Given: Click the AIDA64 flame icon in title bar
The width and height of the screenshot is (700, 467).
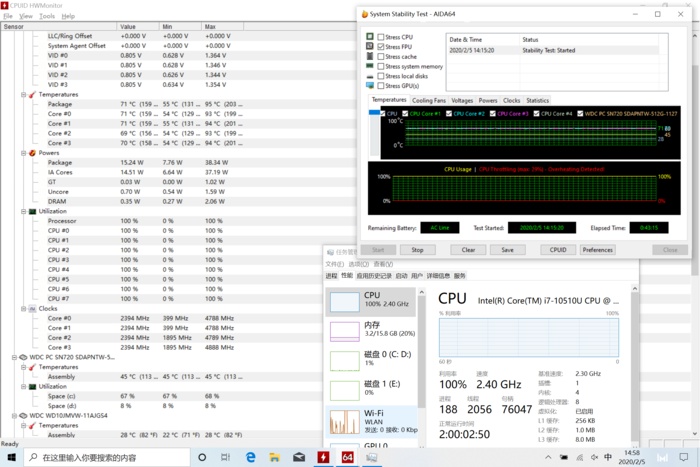Looking at the screenshot, I should (x=365, y=14).
